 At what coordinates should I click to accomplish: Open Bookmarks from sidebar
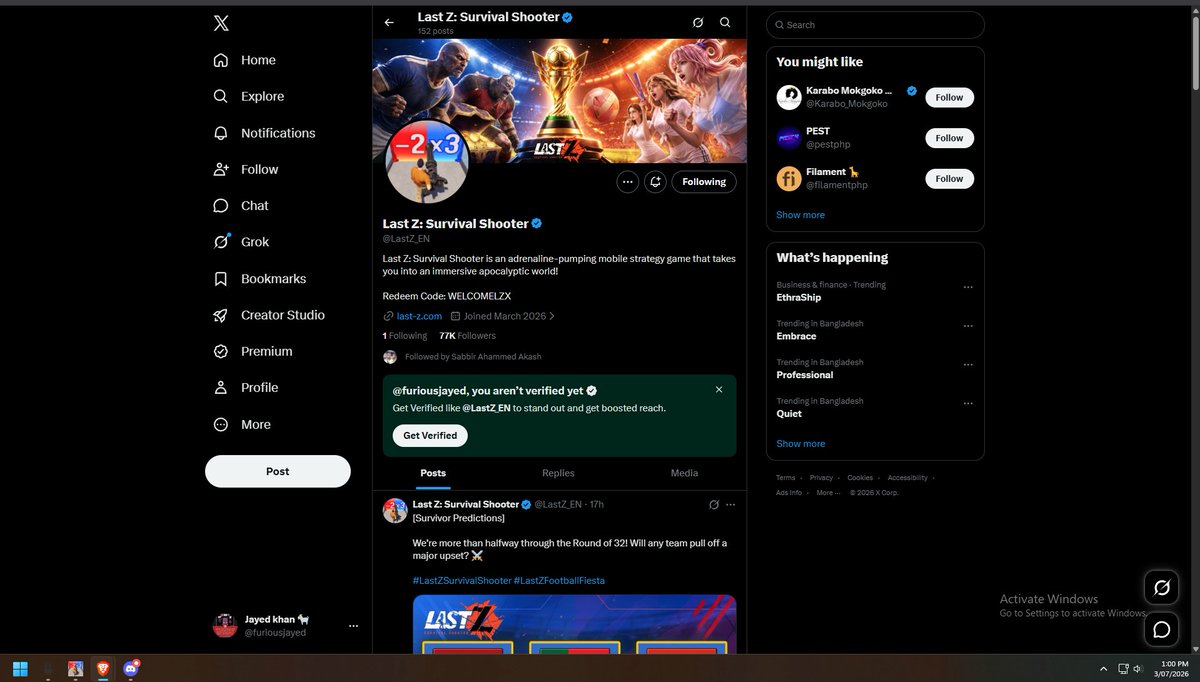click(260, 278)
